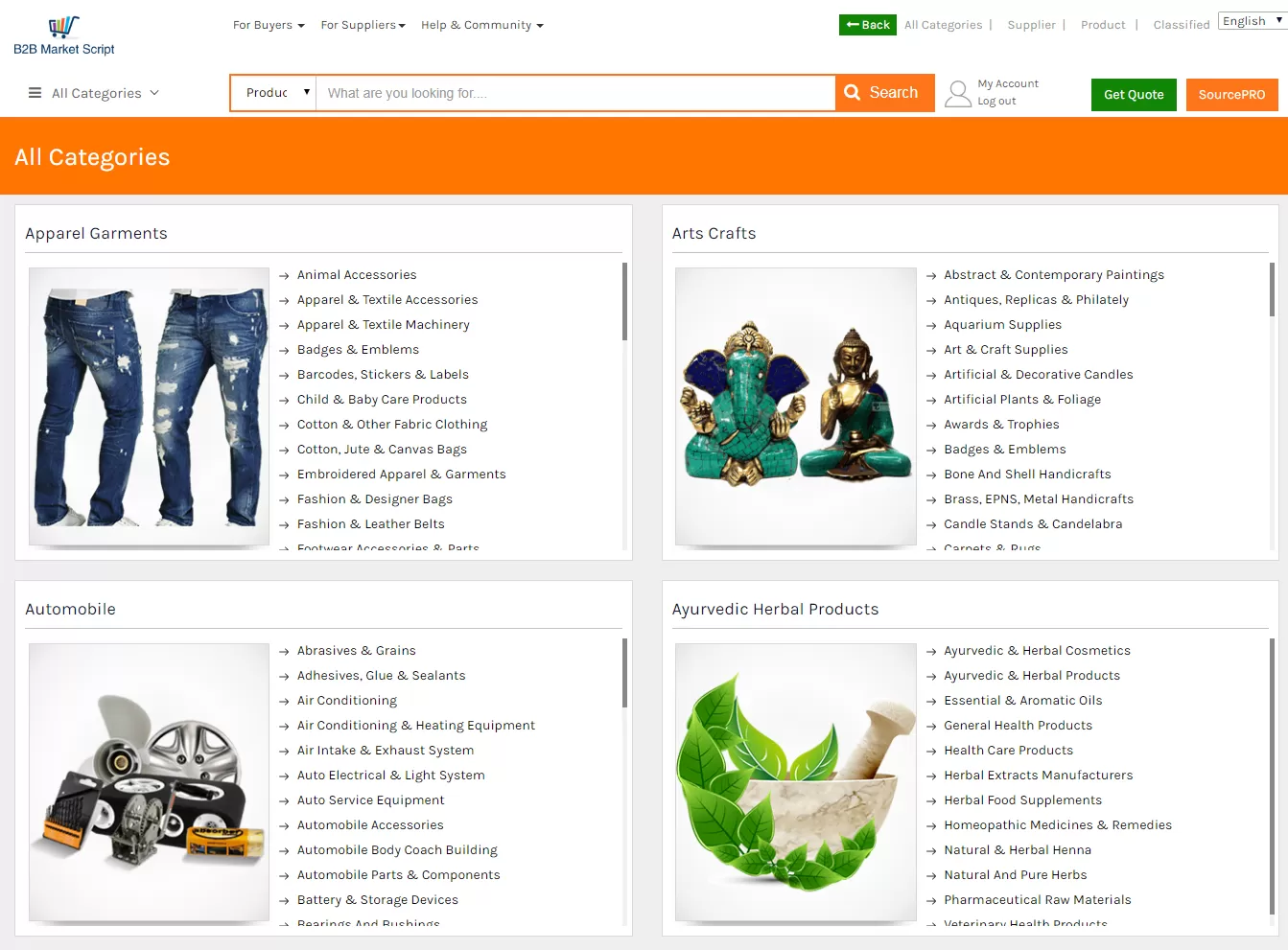This screenshot has height=950, width=1288.
Task: Click the B2B Market Script logo
Action: [x=63, y=36]
